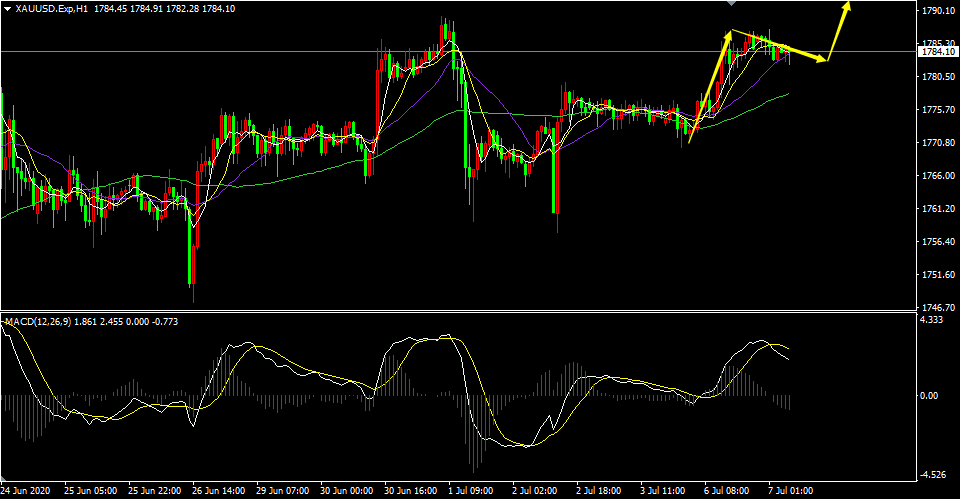Open the dropdown triangle beside XAUUSD.Exp,H1

pos(7,9)
